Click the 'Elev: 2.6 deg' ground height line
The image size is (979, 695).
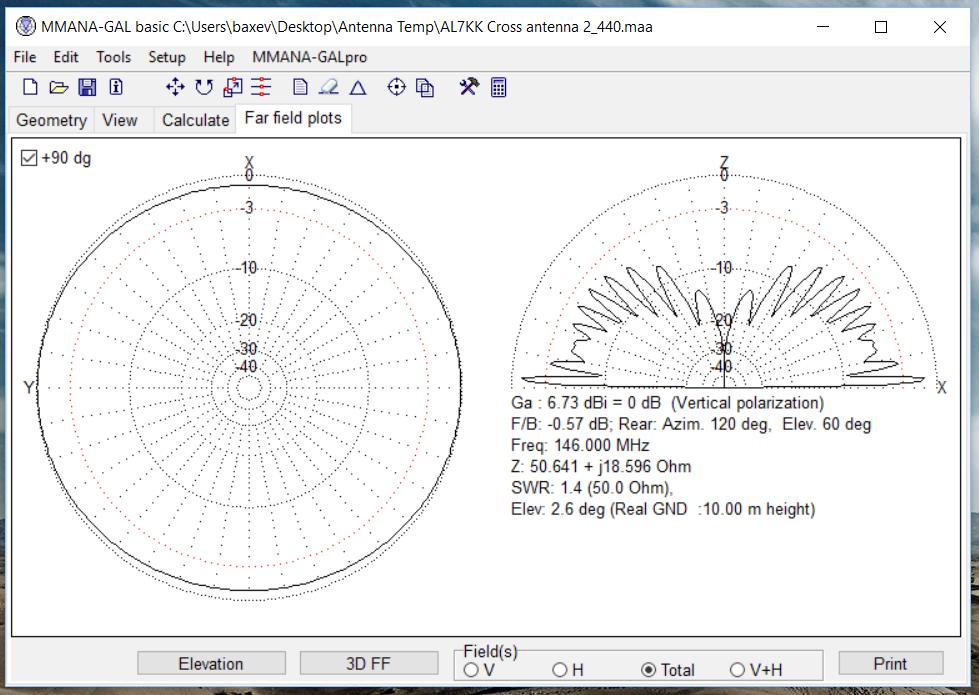click(663, 509)
